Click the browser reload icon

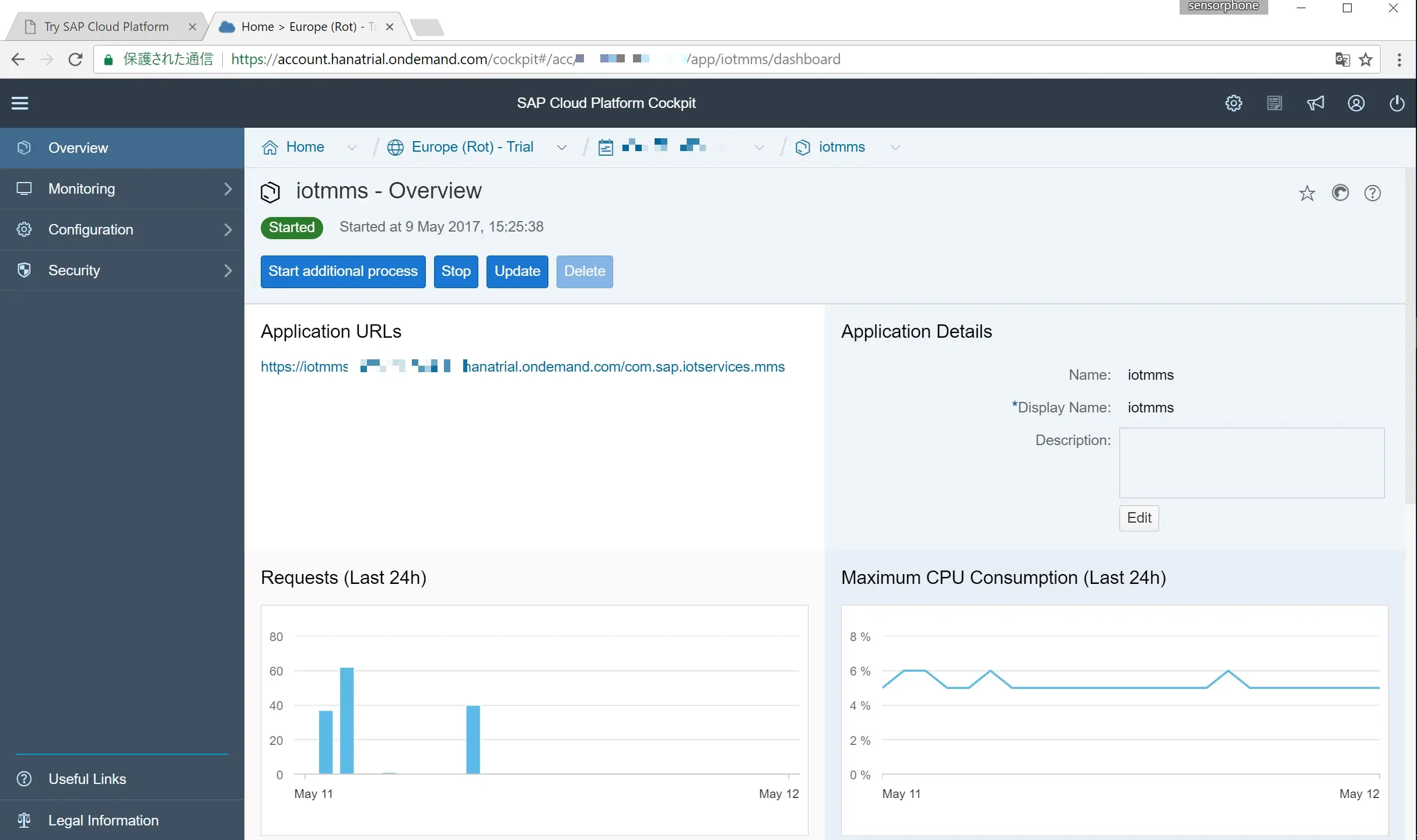75,60
